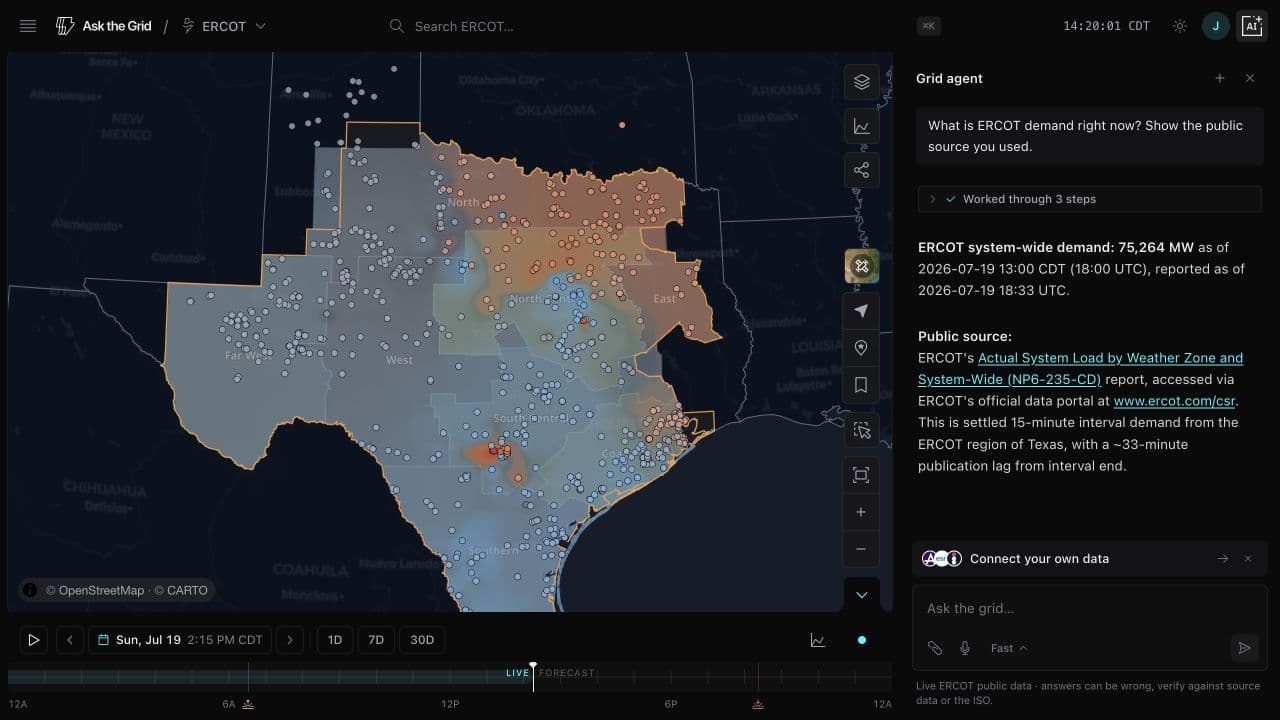The image size is (1280, 720).
Task: Open Actual System Load by Weather Zone link
Action: pyautogui.click(x=1080, y=369)
